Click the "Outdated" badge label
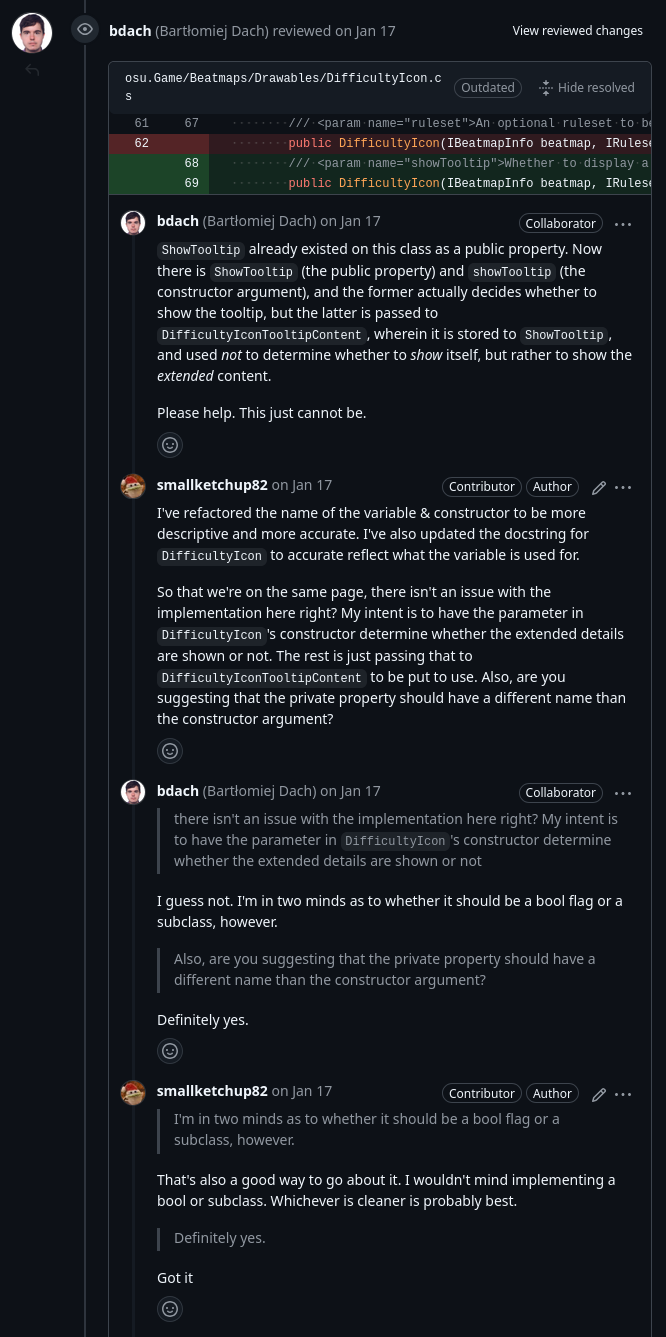Screen dimensions: 666x1337 pos(488,88)
